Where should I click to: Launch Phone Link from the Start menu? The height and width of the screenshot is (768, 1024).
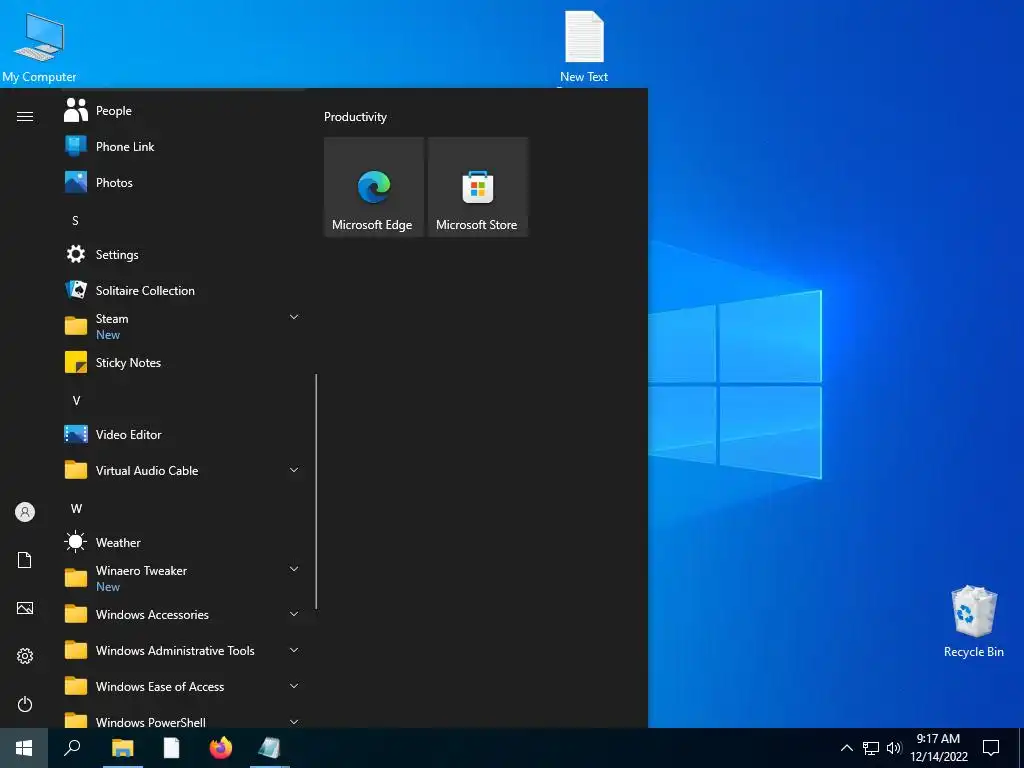[182, 147]
